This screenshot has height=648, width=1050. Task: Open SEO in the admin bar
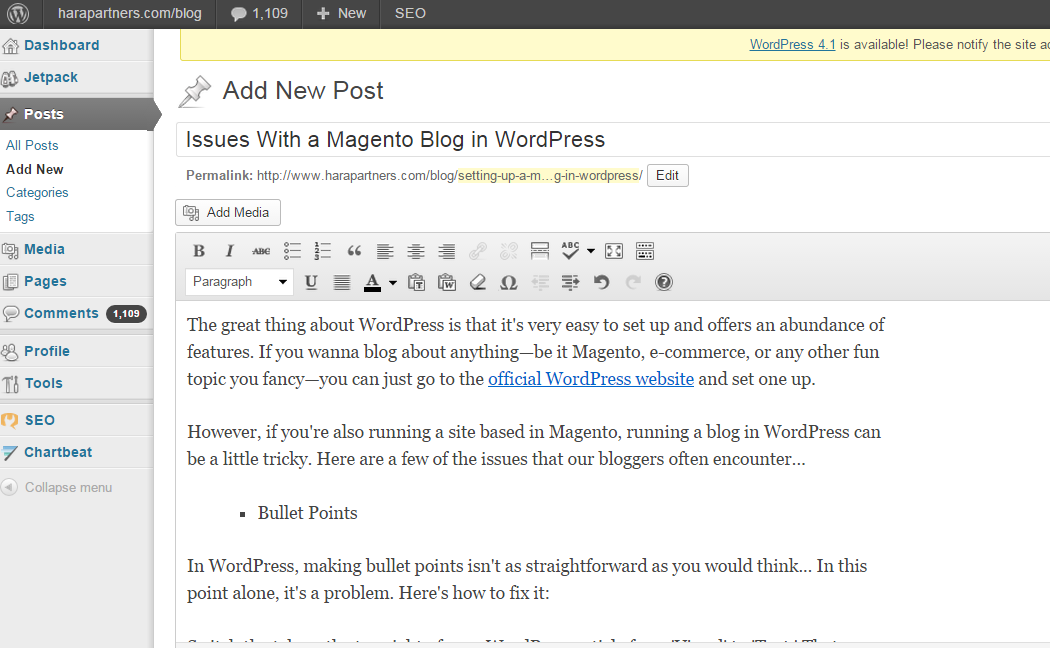coord(410,13)
